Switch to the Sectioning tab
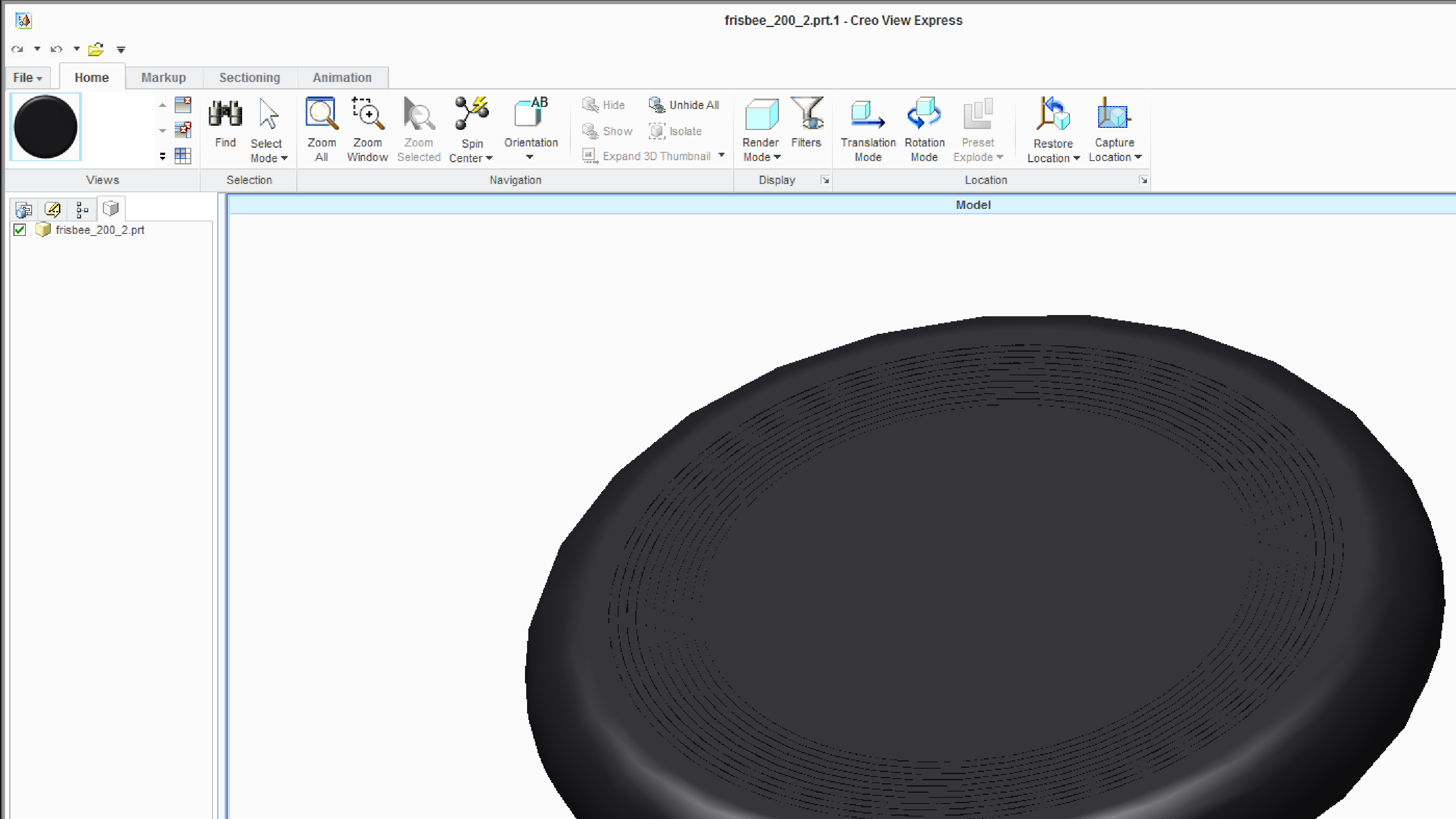The width and height of the screenshot is (1456, 819). coord(249,77)
